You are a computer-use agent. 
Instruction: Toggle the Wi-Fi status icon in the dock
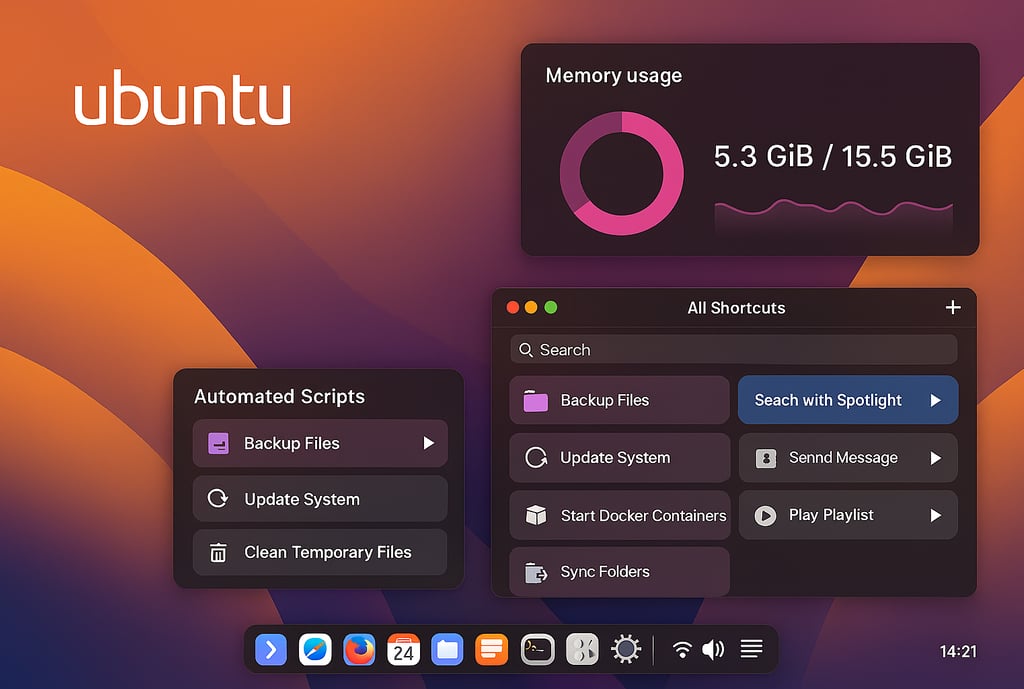coord(683,649)
